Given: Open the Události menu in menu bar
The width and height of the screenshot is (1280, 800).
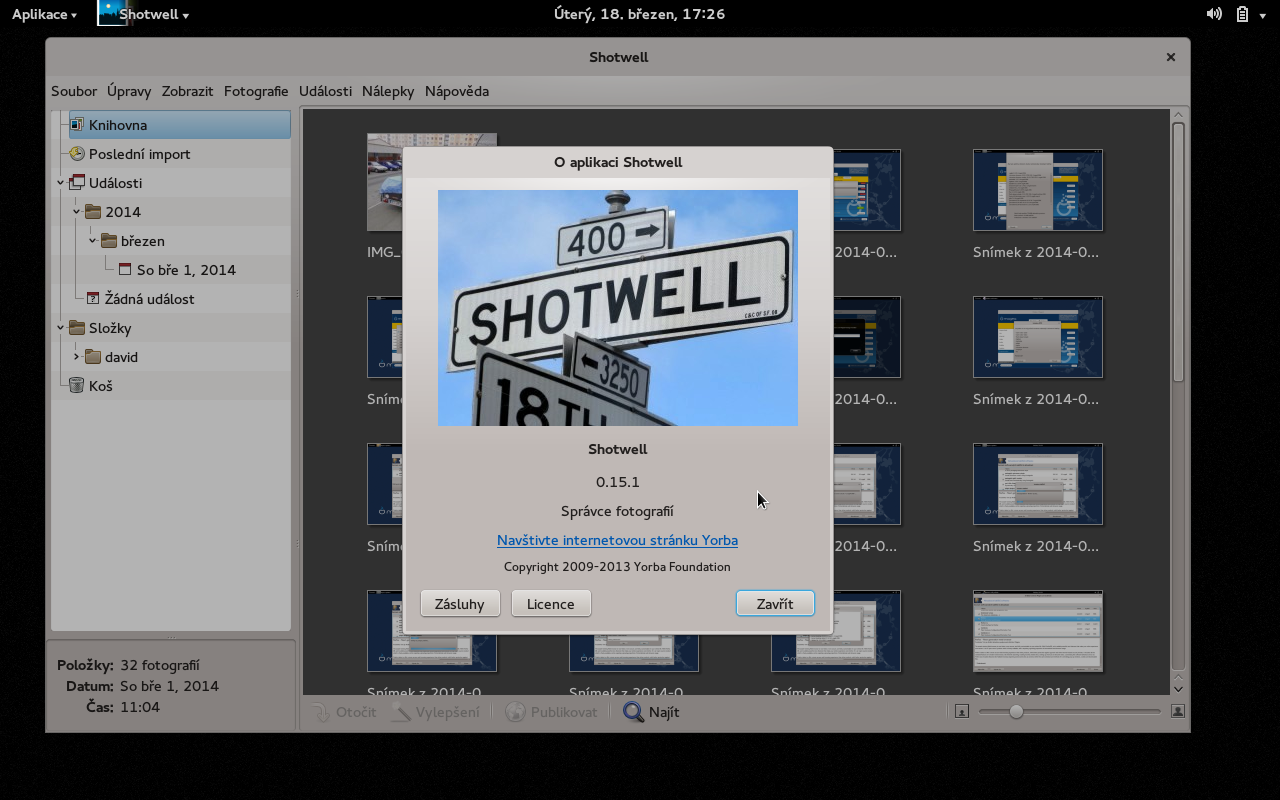Looking at the screenshot, I should point(325,91).
